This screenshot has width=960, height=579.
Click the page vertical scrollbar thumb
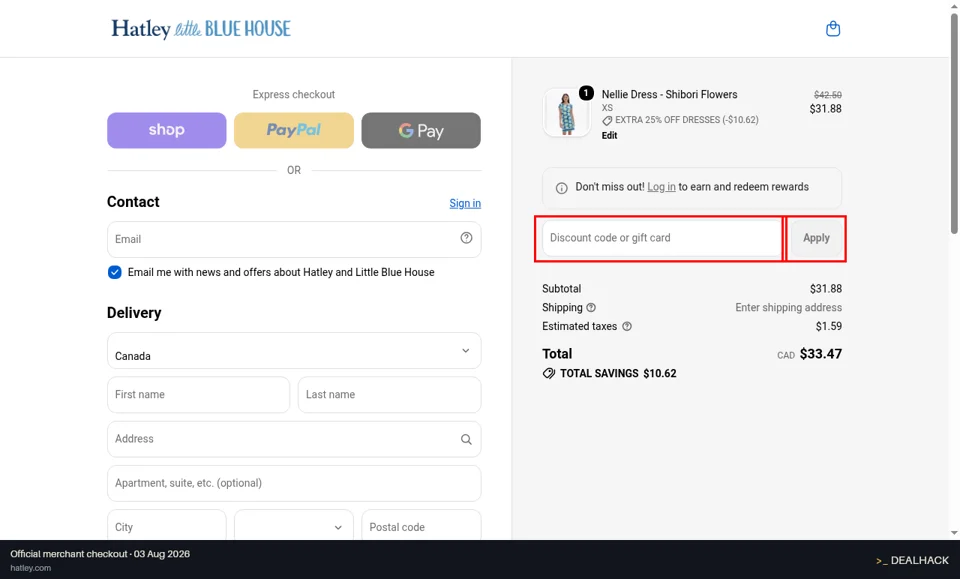[954, 122]
